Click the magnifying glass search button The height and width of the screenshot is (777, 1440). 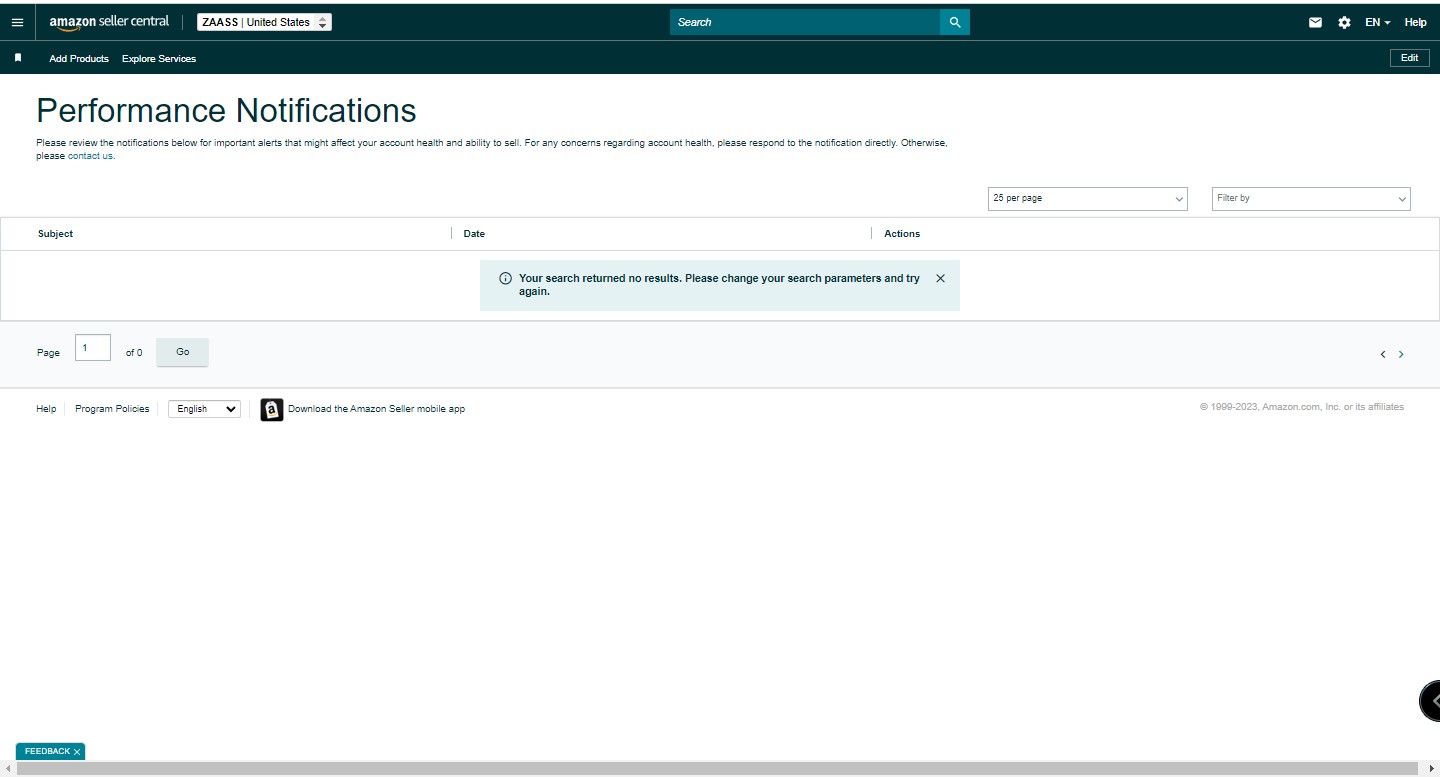(955, 22)
